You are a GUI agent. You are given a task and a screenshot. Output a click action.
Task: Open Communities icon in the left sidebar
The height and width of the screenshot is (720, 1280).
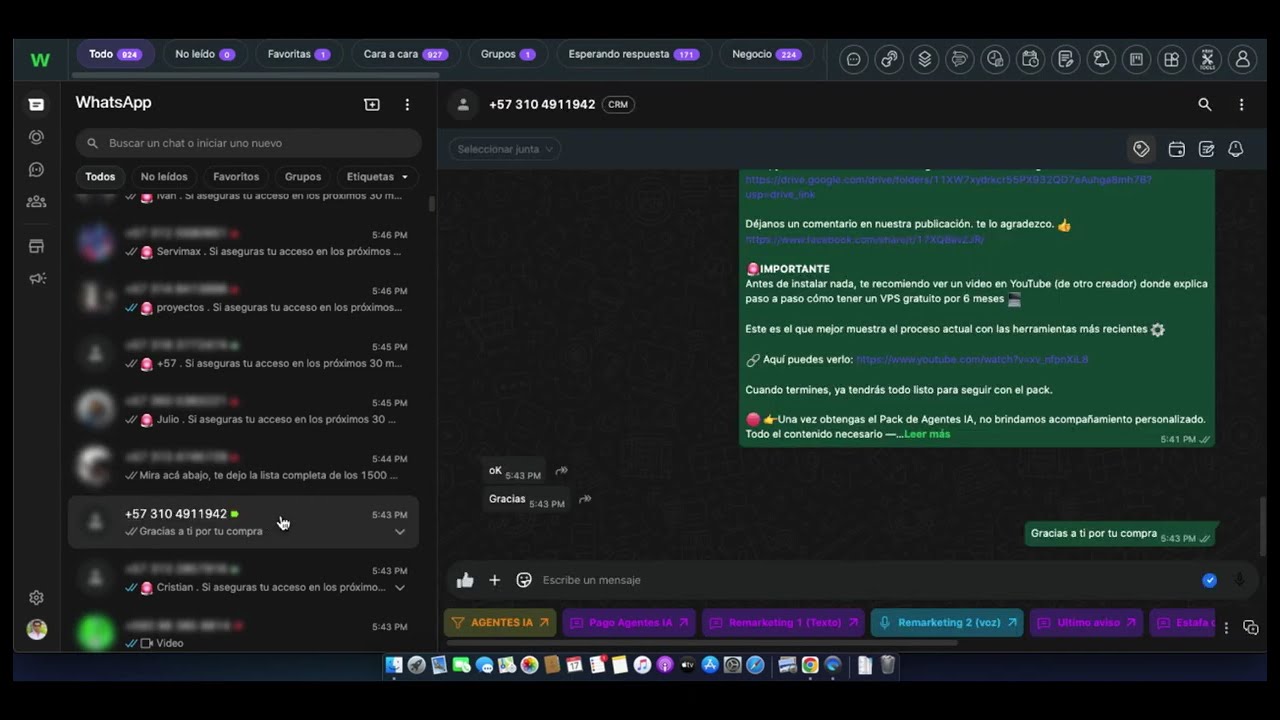[36, 201]
